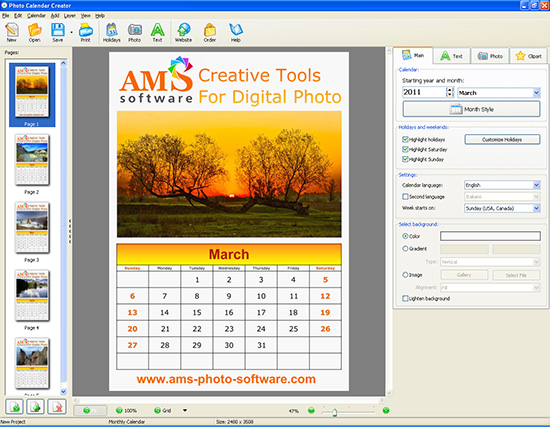Switch to the Clipart tab
Image resolution: width=550 pixels, height=427 pixels.
pos(528,56)
